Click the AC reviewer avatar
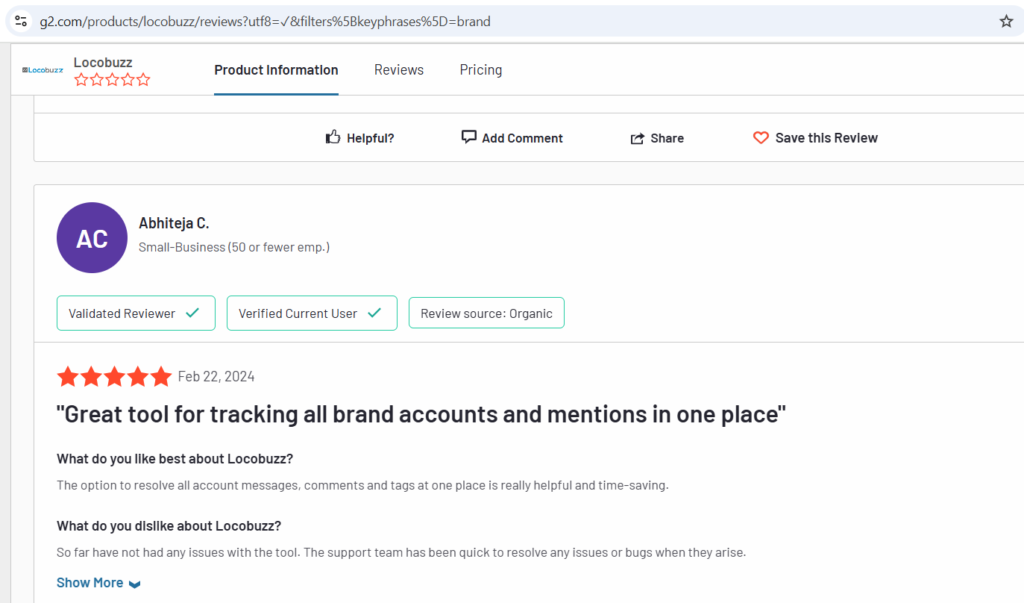Screen dimensions: 1024x603 click(92, 238)
